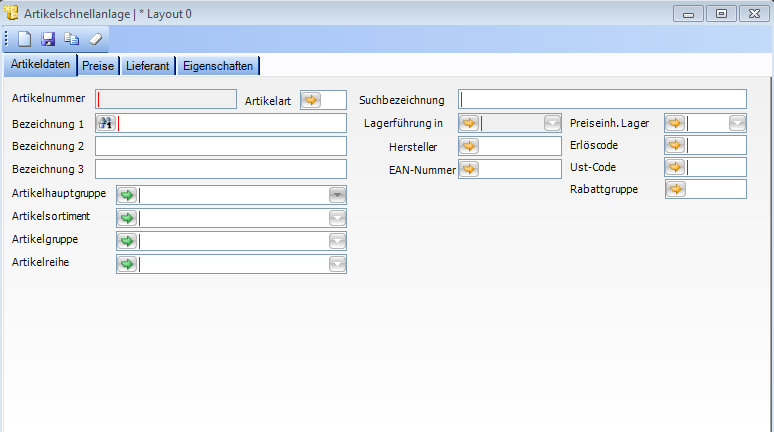
Task: Click the Artikelart lookup arrow button
Action: coord(311,100)
